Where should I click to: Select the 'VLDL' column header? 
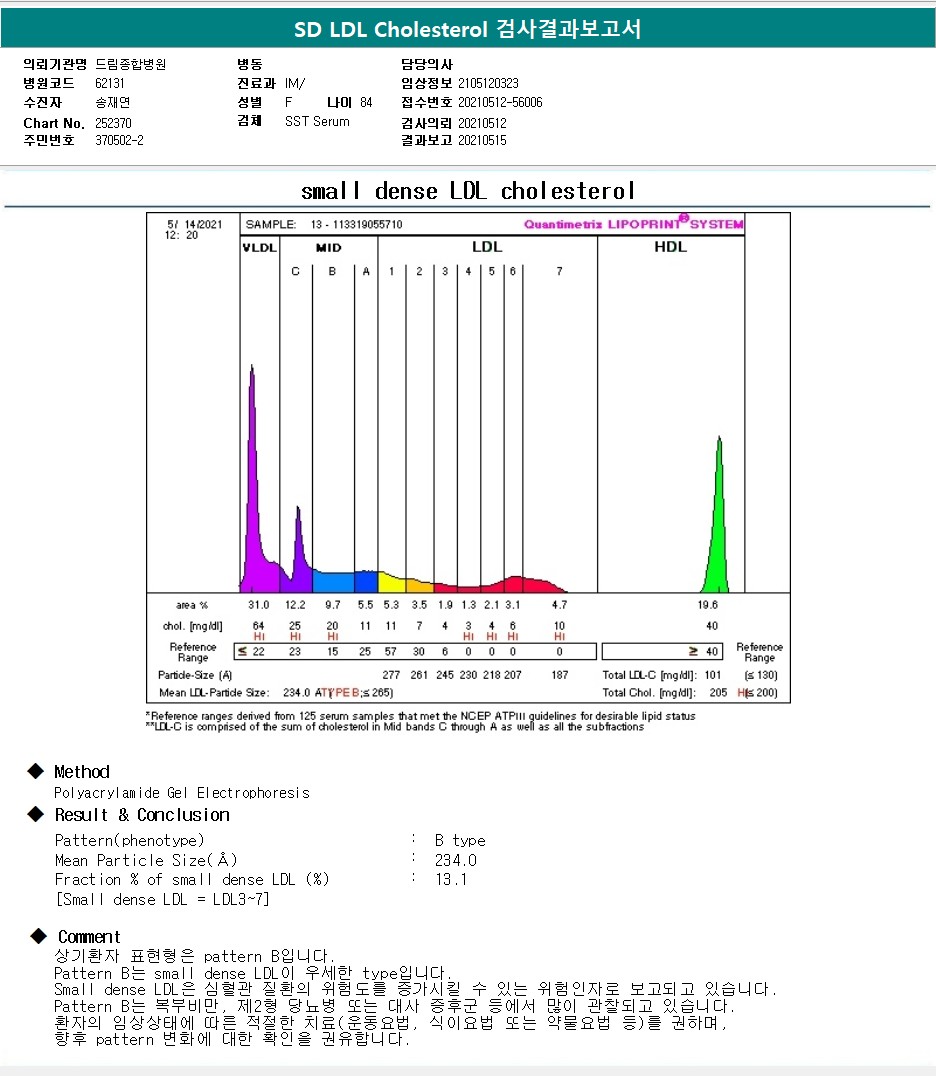click(259, 248)
